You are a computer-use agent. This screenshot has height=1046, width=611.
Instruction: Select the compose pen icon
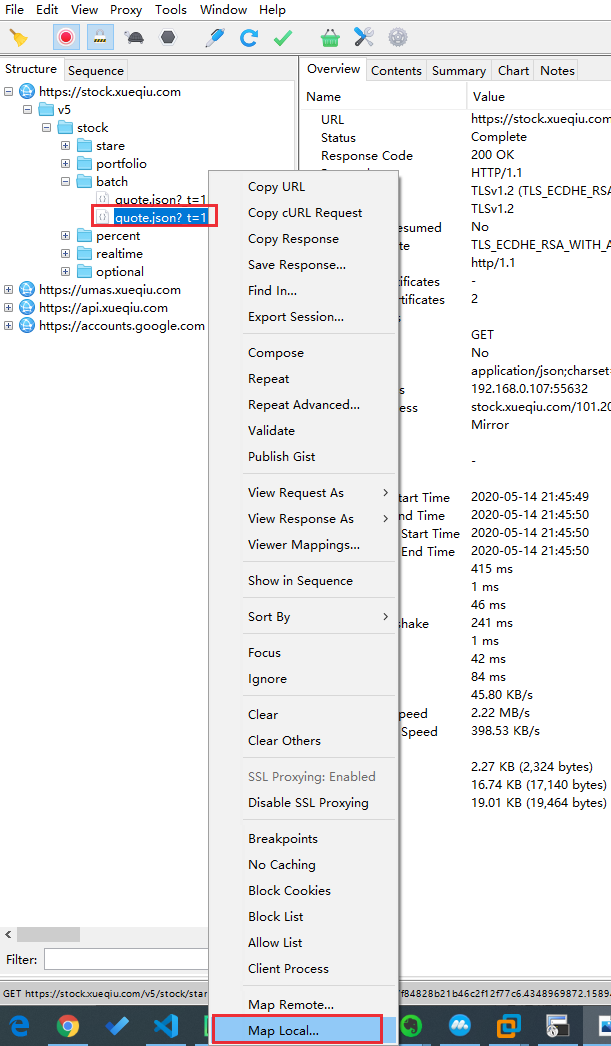click(214, 37)
